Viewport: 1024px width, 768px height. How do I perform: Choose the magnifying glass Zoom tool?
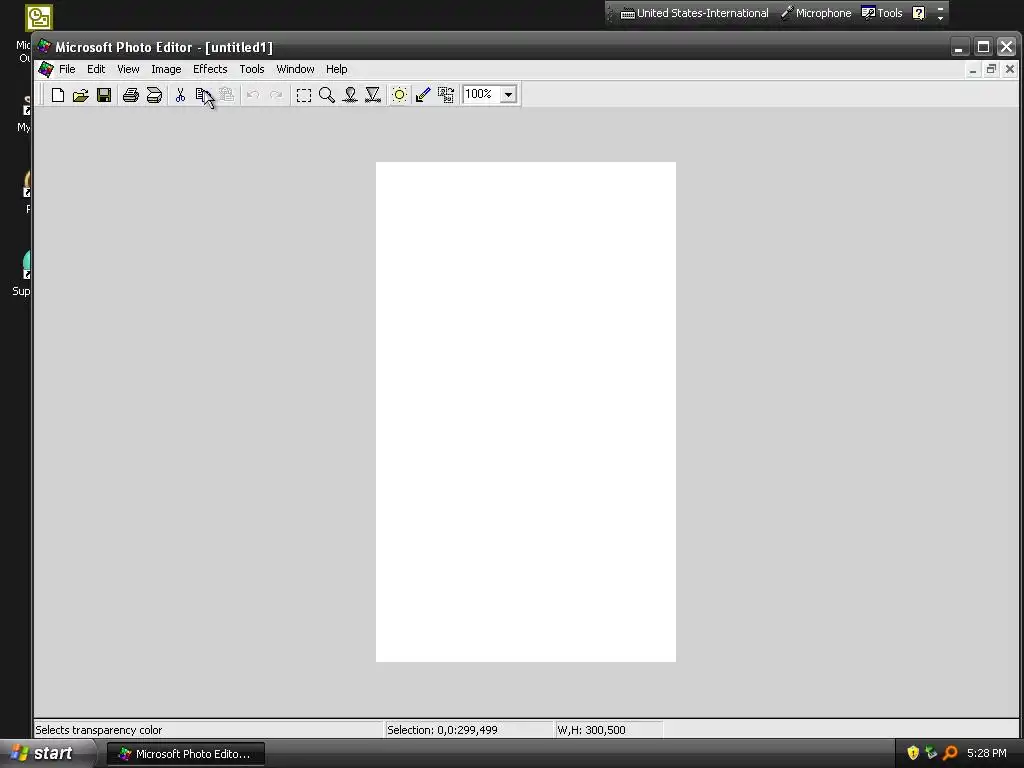tap(327, 95)
